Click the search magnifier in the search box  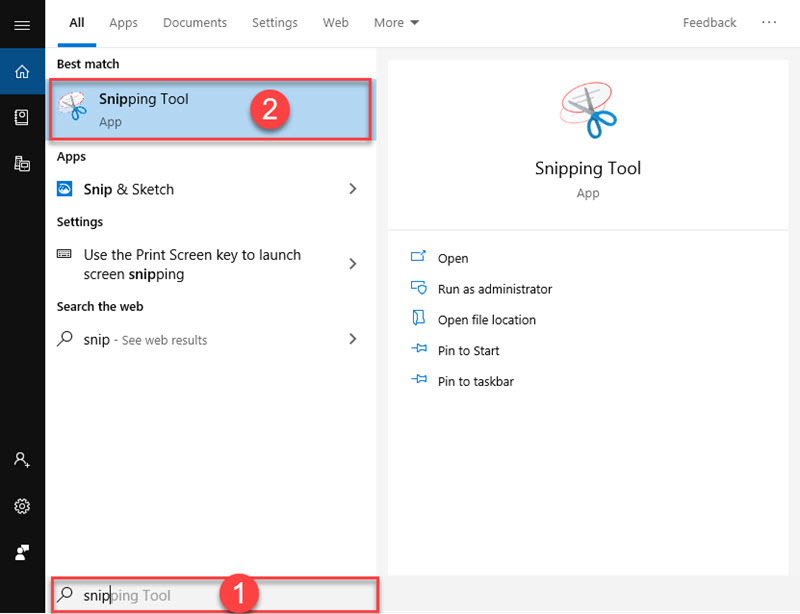pyautogui.click(x=65, y=594)
